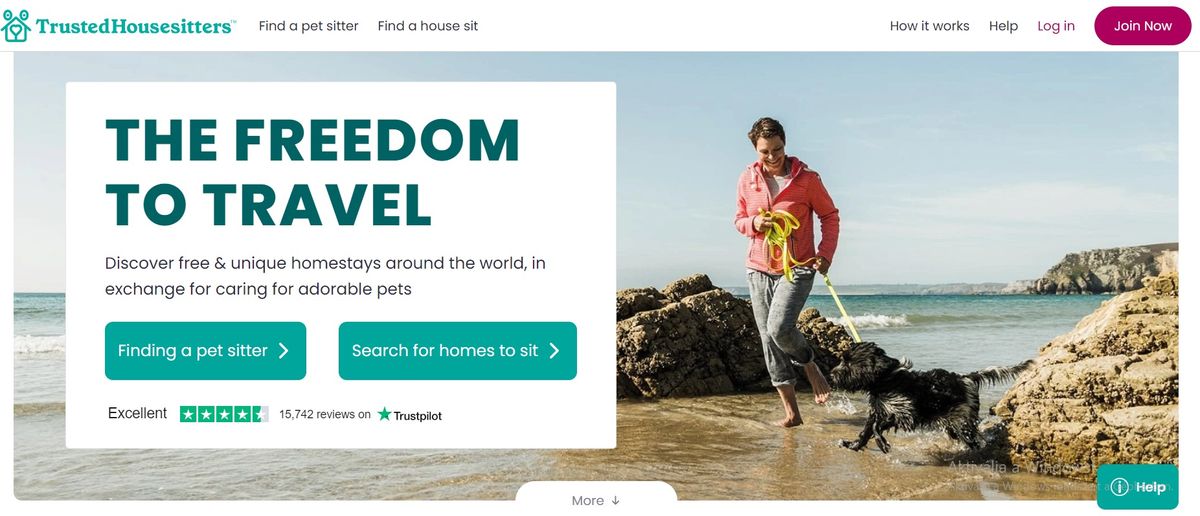1200x516 pixels.
Task: Click the down arrow beside More
Action: point(615,501)
